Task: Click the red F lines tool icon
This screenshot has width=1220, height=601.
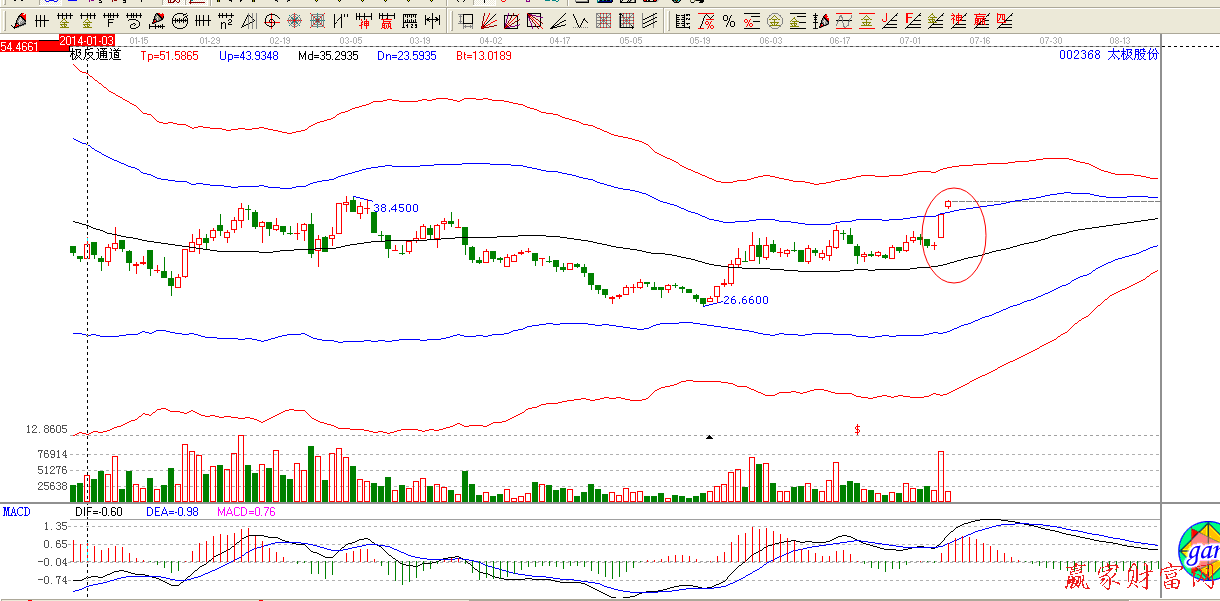Action: [x=912, y=20]
